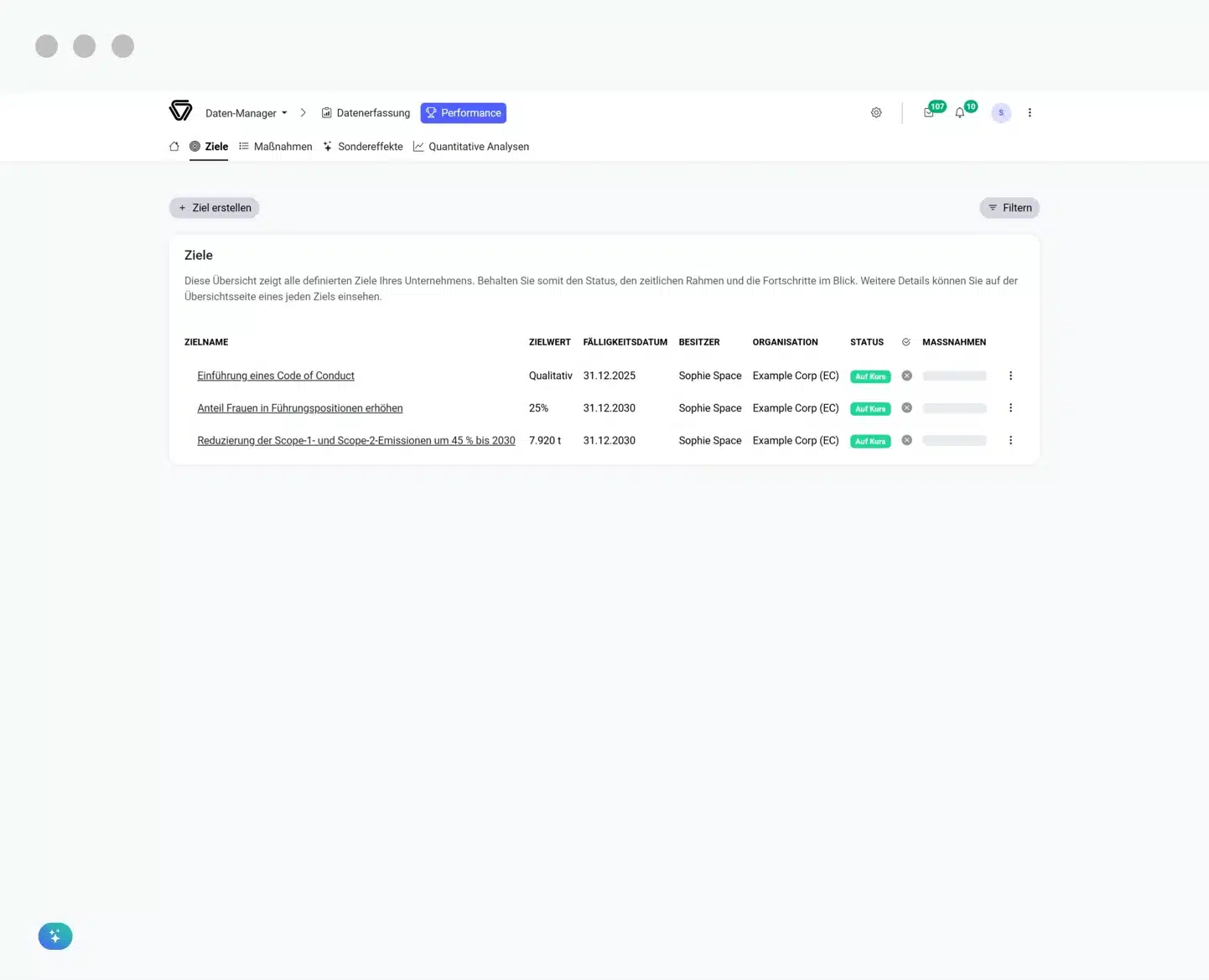
Task: Click the Auf Kurs badge for Code of Conduct
Action: [x=870, y=376]
